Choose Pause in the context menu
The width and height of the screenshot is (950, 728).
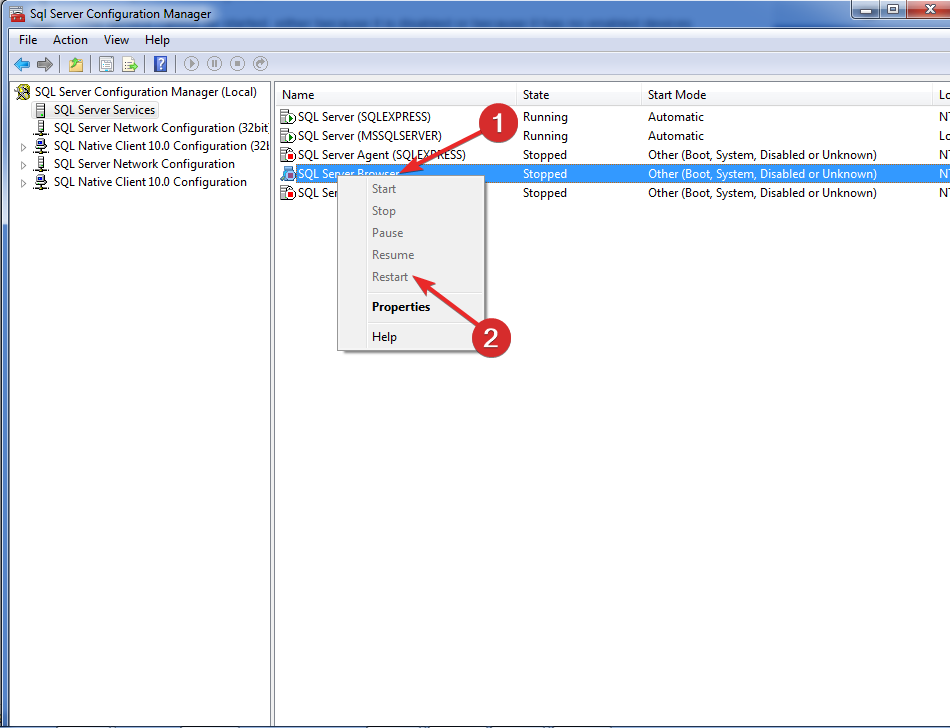click(x=387, y=233)
